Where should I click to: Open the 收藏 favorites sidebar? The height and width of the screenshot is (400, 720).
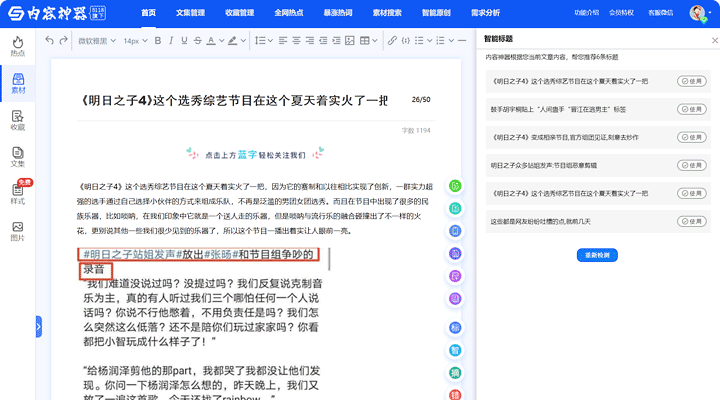pyautogui.click(x=17, y=120)
